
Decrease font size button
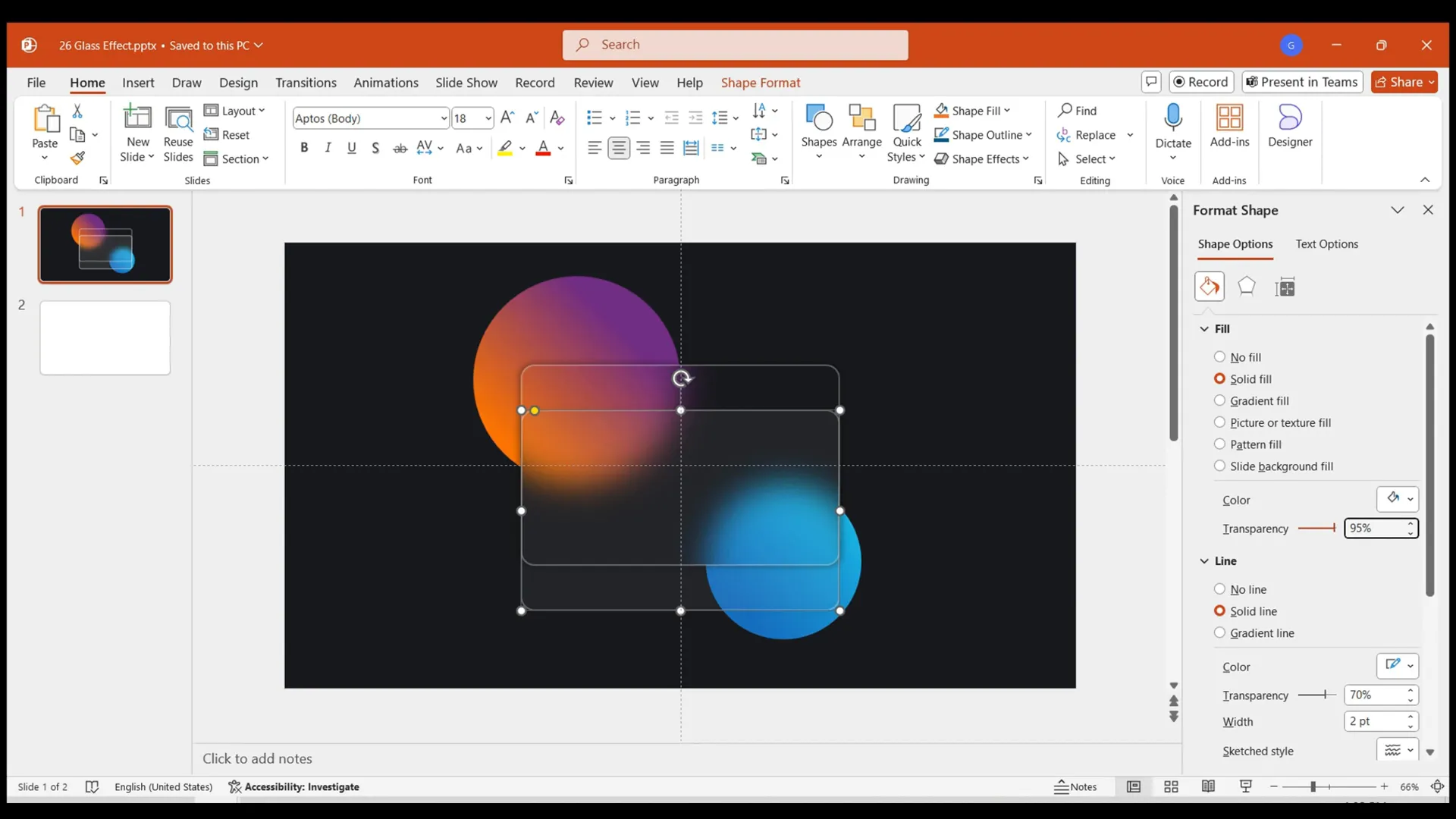tap(532, 118)
